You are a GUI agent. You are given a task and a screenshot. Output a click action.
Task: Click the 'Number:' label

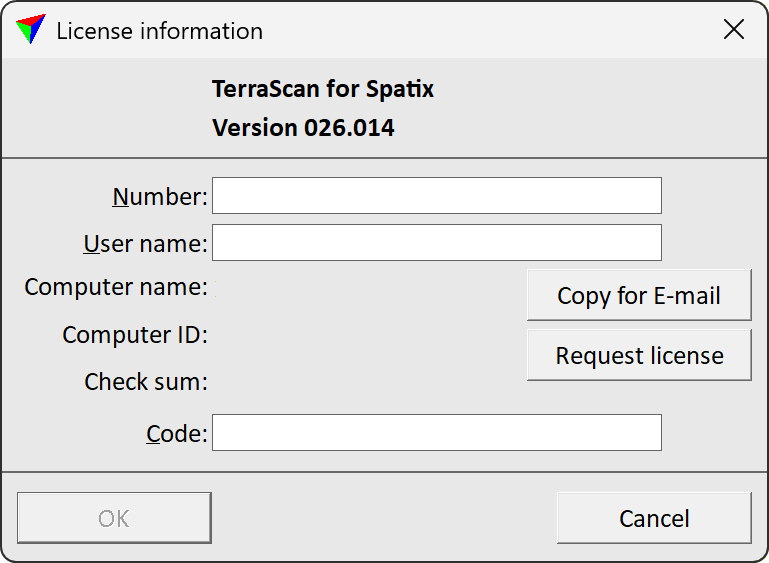click(160, 197)
